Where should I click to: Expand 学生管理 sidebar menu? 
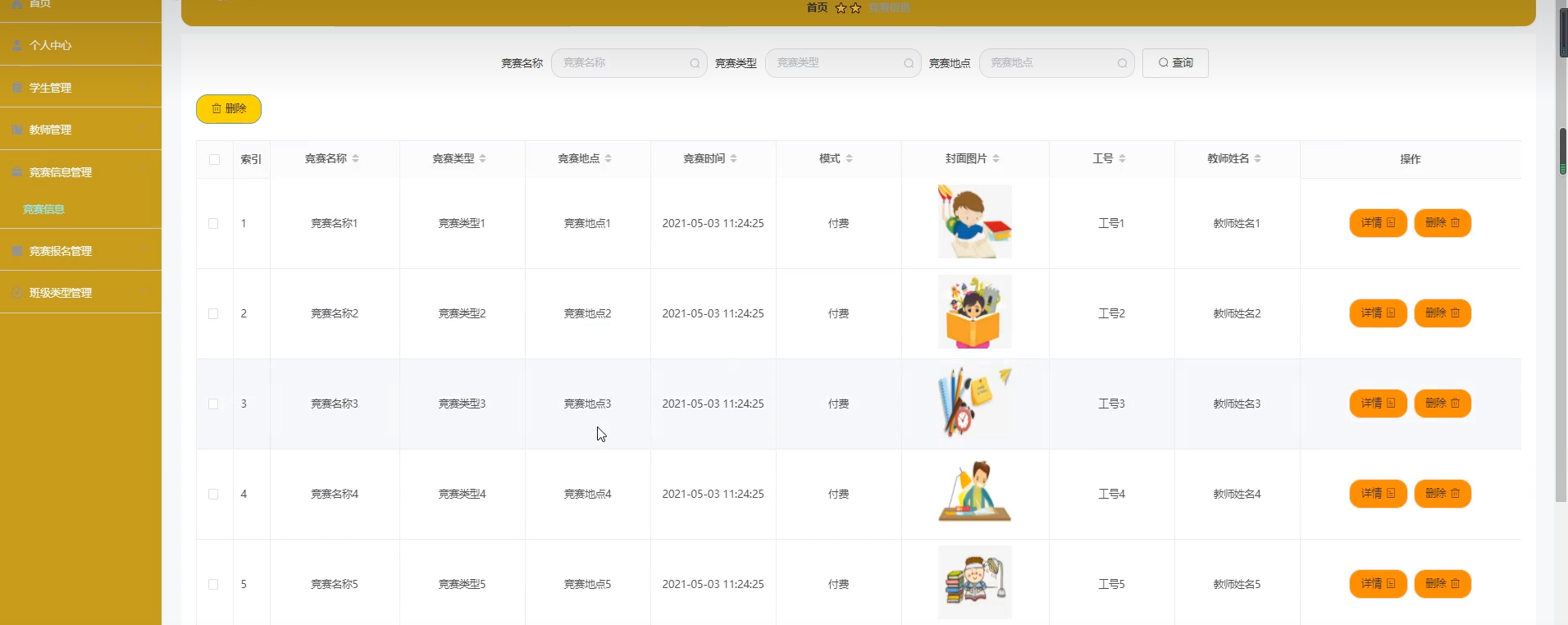[x=80, y=88]
